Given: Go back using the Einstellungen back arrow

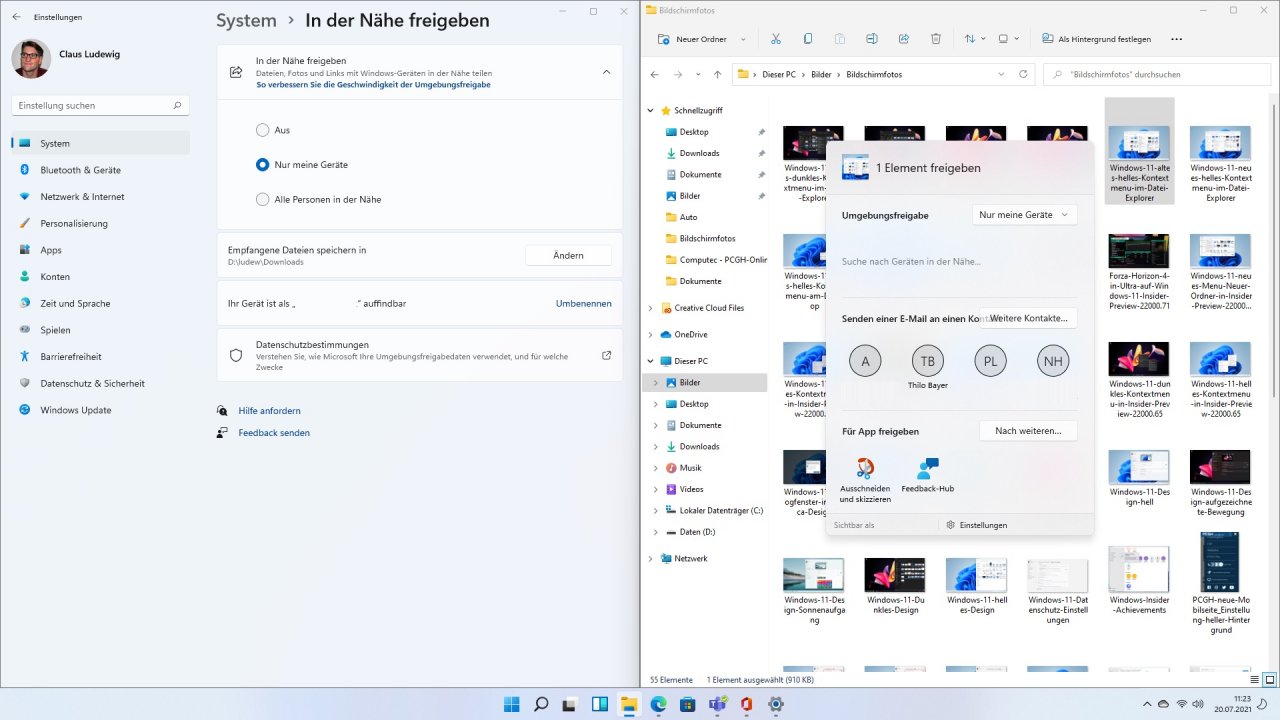Looking at the screenshot, I should point(16,17).
